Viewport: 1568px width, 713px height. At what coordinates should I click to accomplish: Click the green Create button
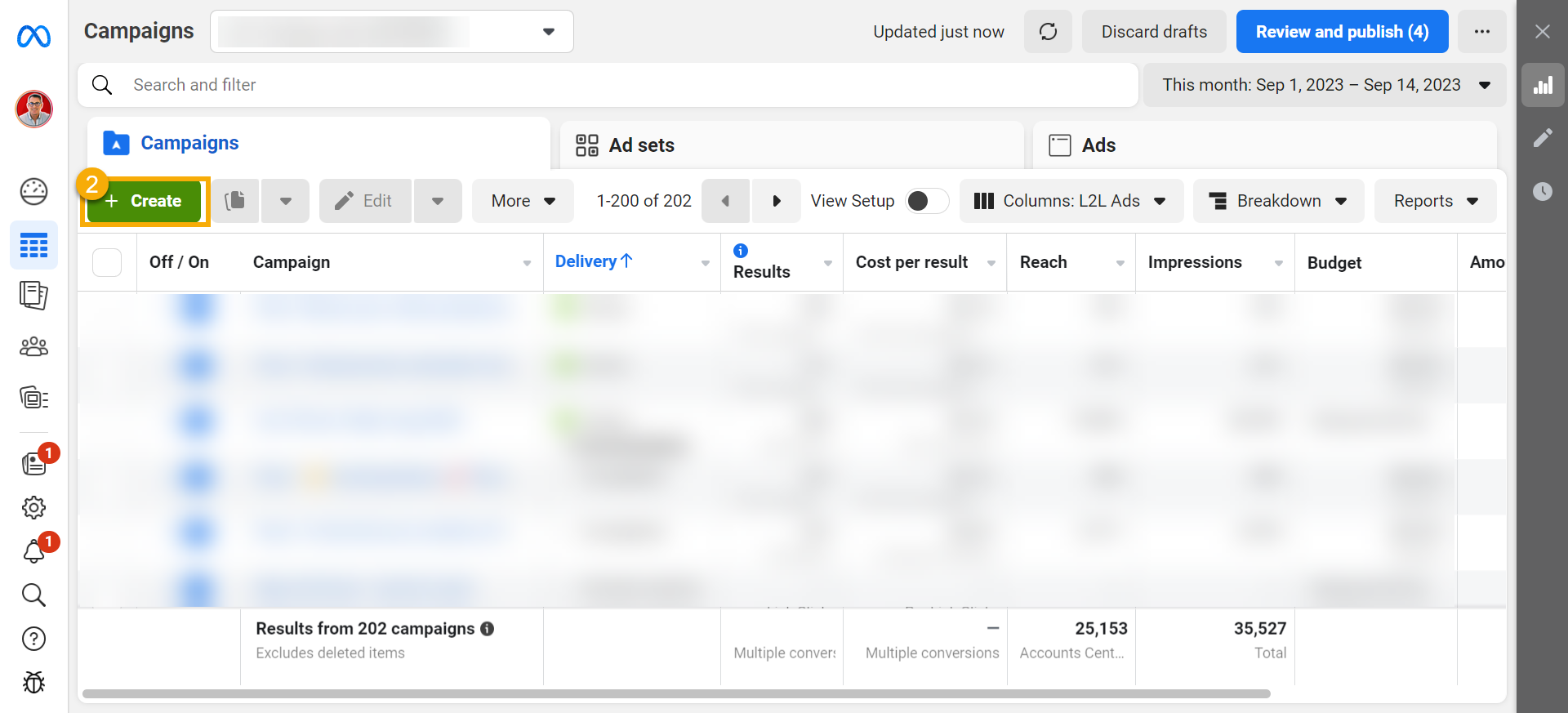(145, 201)
